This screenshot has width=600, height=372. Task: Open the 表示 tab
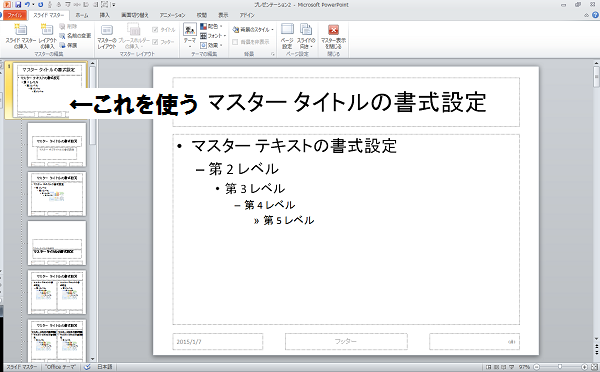click(x=223, y=15)
